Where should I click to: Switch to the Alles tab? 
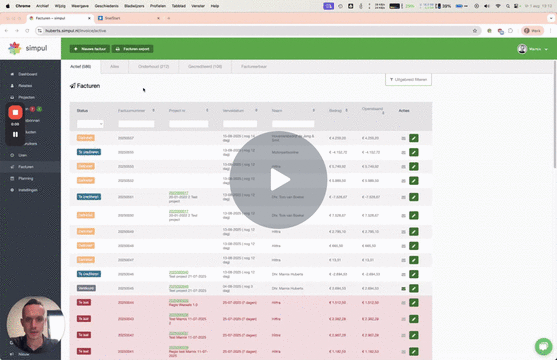tap(114, 66)
